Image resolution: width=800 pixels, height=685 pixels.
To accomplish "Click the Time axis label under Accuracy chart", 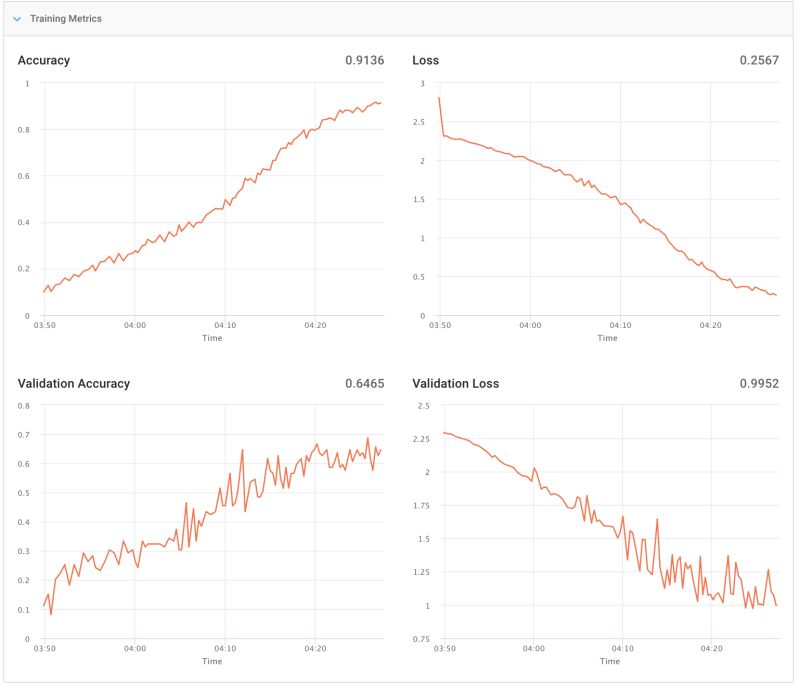I will pos(213,337).
